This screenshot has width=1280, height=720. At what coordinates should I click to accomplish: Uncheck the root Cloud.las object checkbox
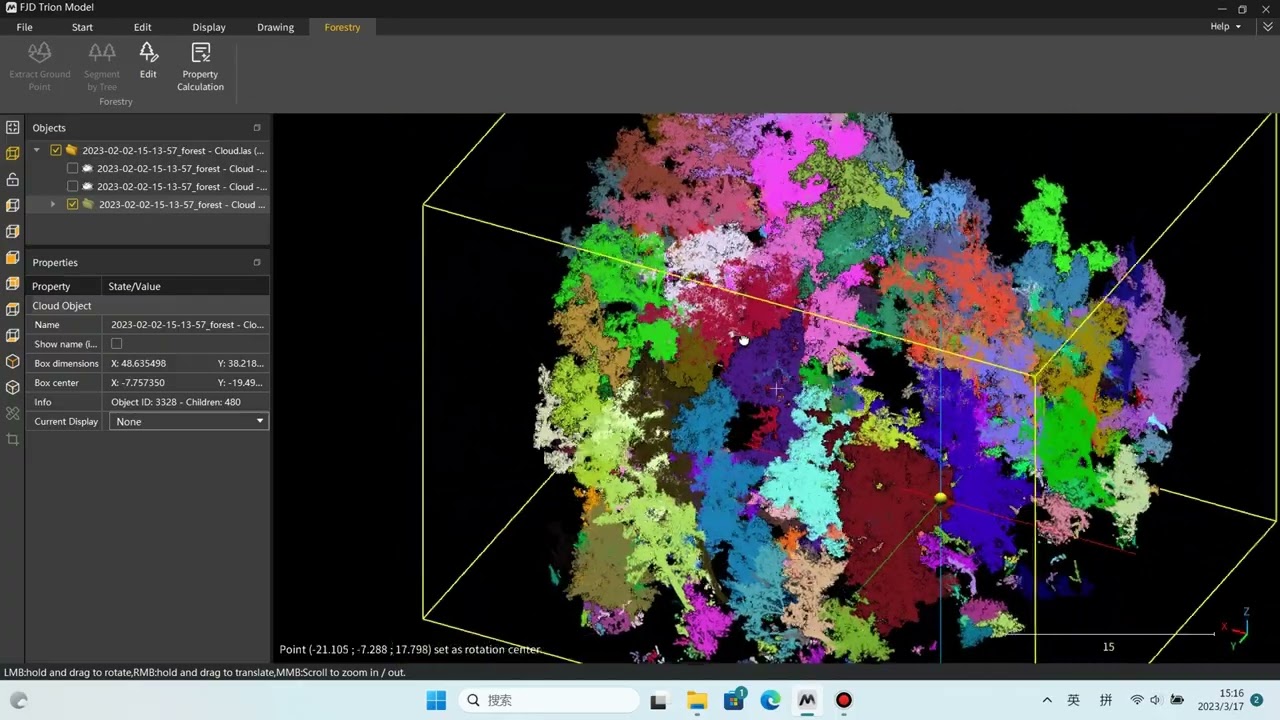coord(56,151)
